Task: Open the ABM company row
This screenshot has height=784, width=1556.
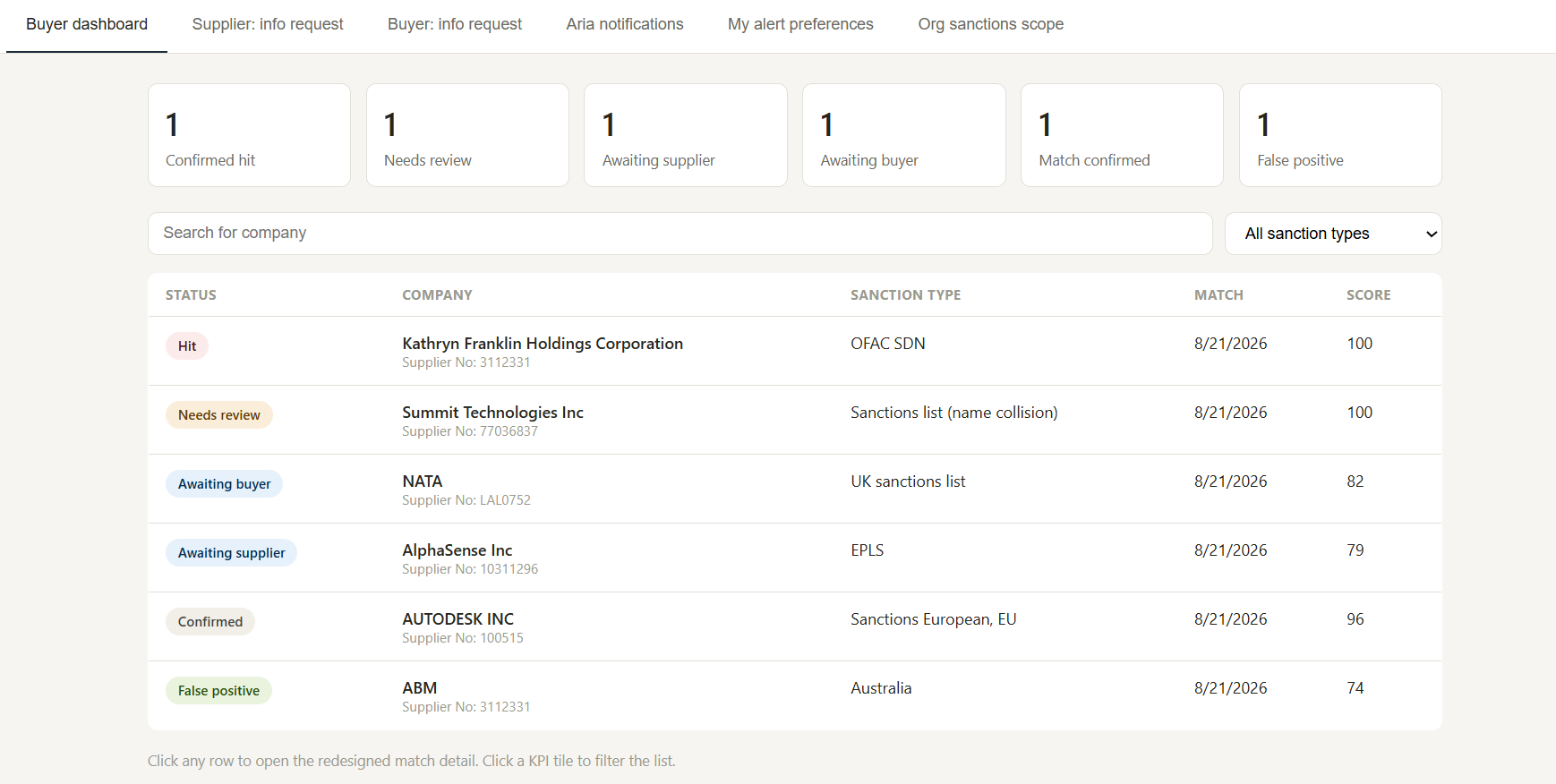Action: 795,695
